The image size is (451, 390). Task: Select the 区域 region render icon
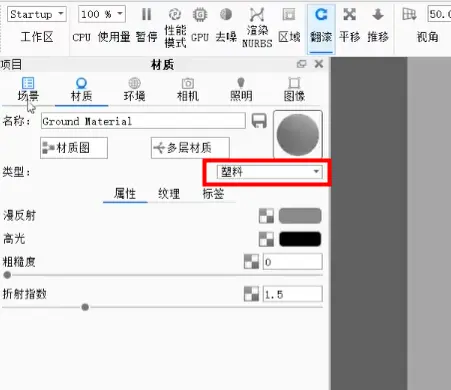289,15
